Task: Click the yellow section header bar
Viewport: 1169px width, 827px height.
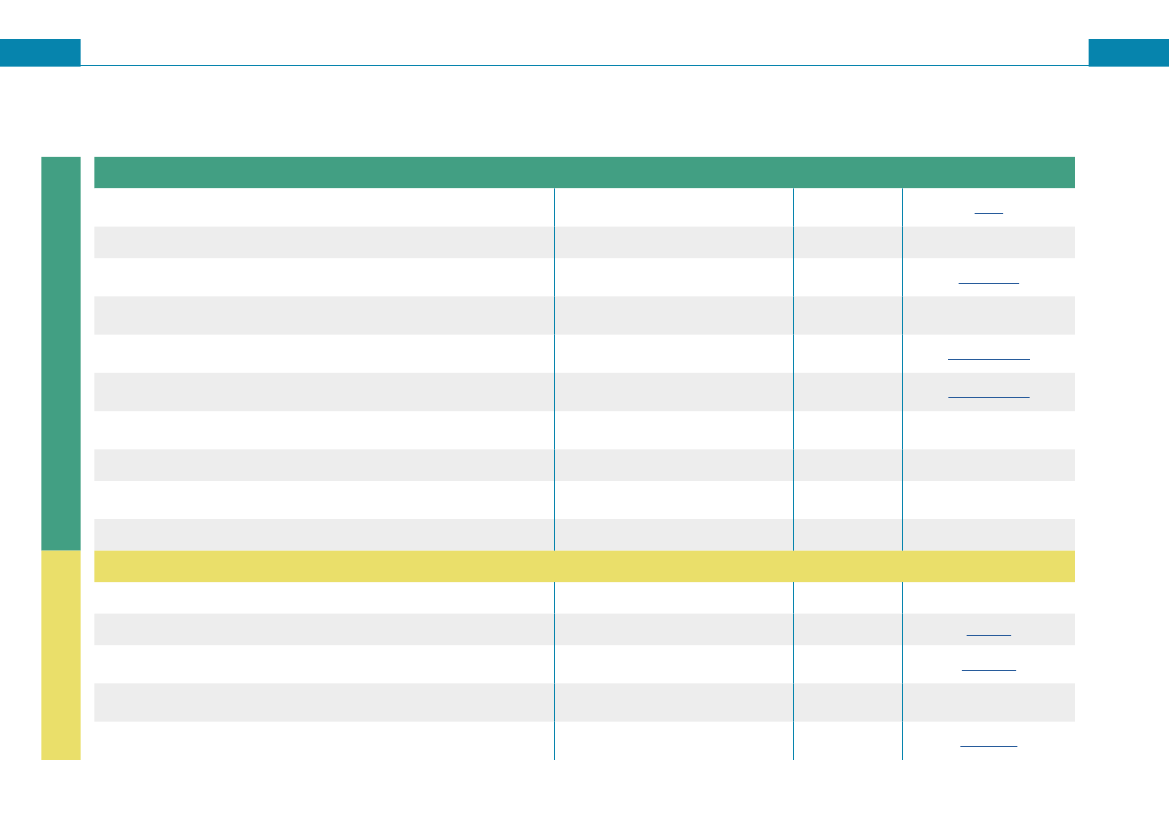Action: pyautogui.click(x=584, y=566)
